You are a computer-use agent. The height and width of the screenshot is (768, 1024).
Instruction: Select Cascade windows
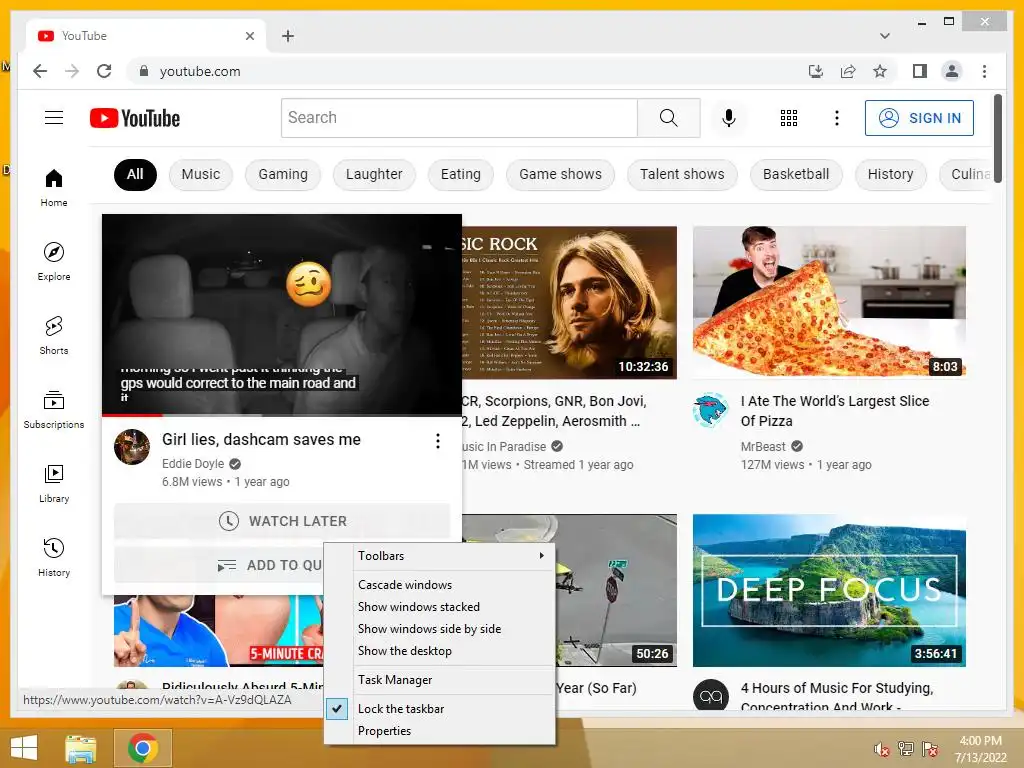pyautogui.click(x=440, y=584)
